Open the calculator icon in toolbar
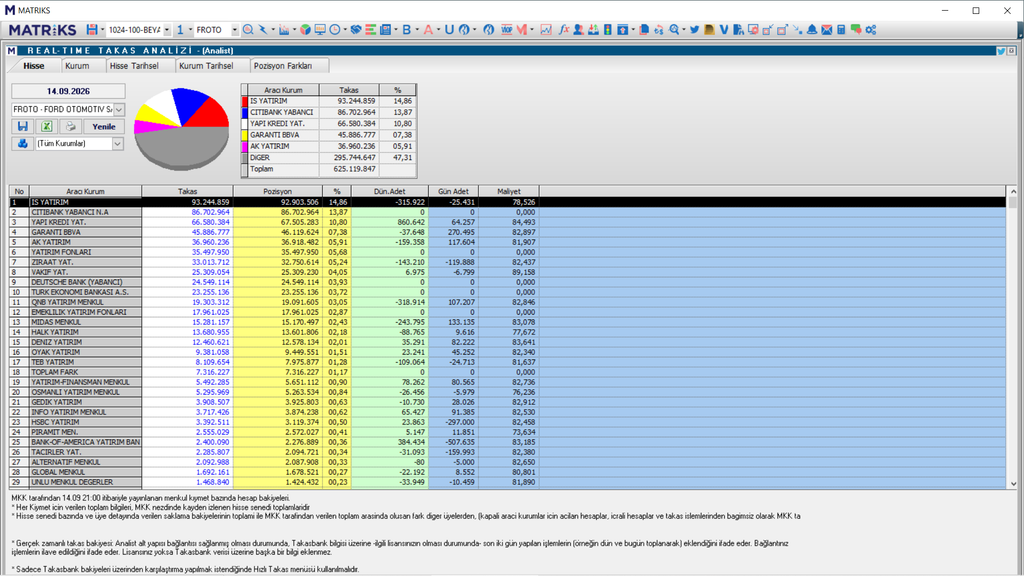Screen dimensions: 1024x576 841,30
